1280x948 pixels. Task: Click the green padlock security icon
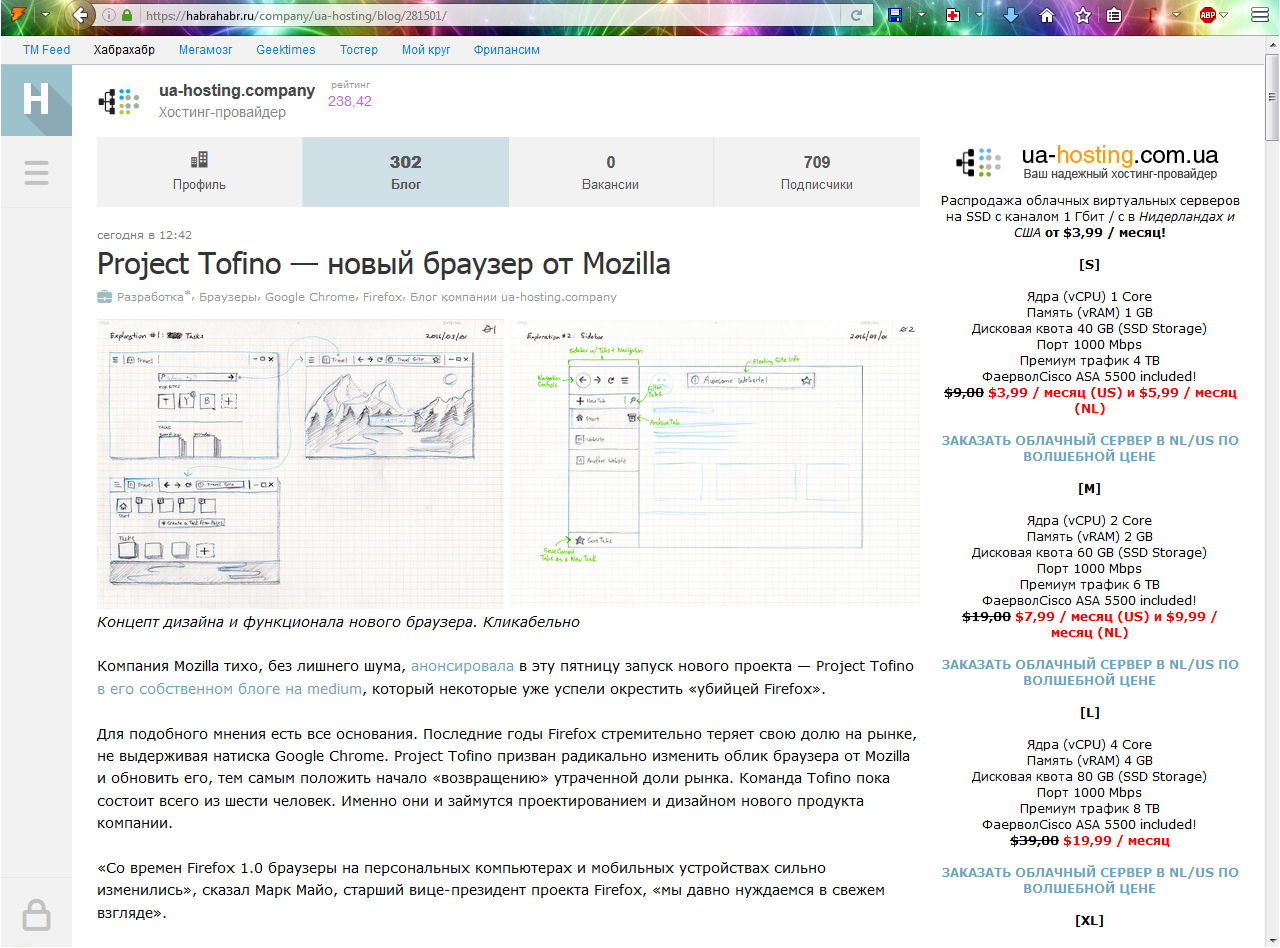126,16
